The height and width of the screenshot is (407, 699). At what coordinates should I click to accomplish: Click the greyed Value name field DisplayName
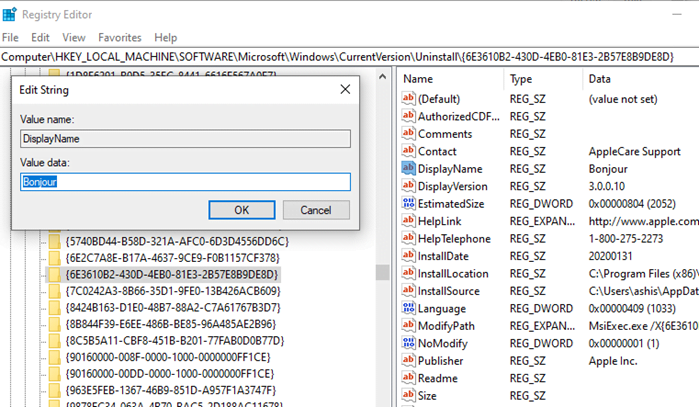(x=185, y=139)
